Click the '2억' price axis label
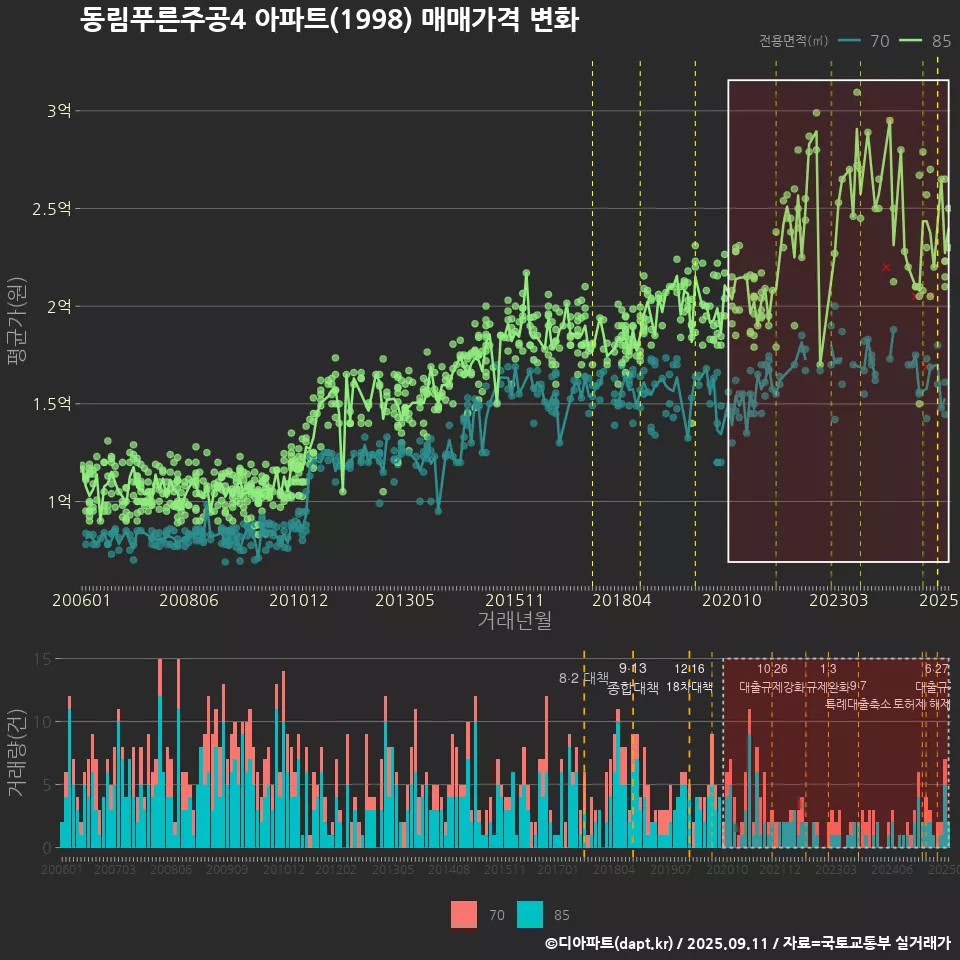Image resolution: width=960 pixels, height=960 pixels. pos(59,306)
